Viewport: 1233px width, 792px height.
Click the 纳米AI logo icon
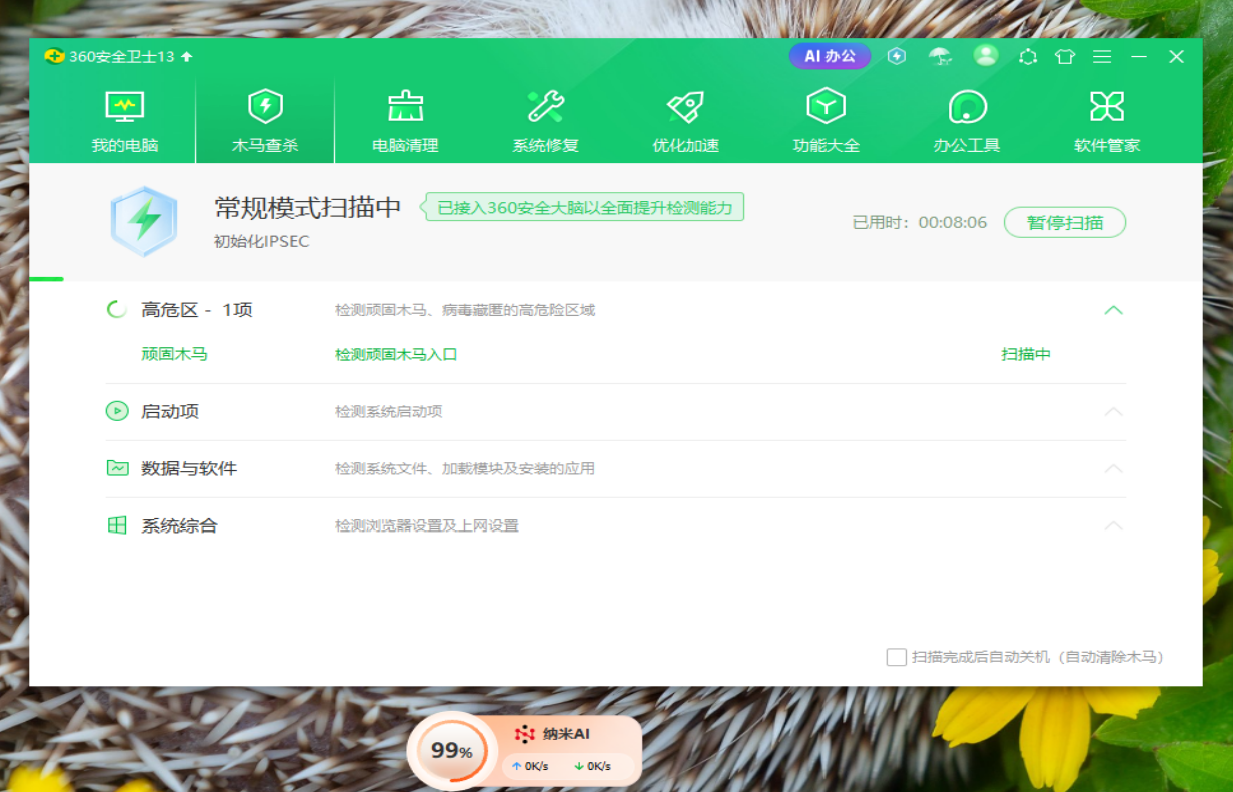tap(524, 734)
